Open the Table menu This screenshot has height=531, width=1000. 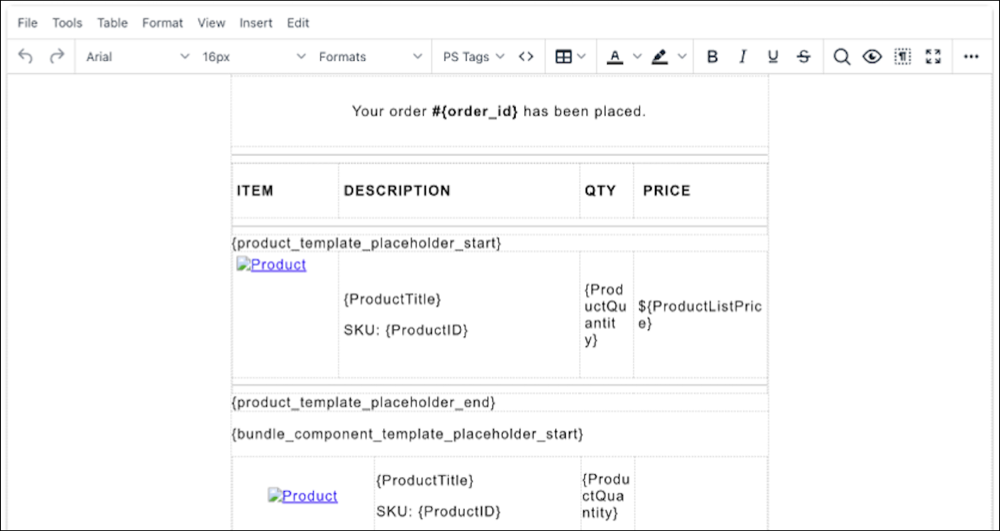pyautogui.click(x=112, y=23)
